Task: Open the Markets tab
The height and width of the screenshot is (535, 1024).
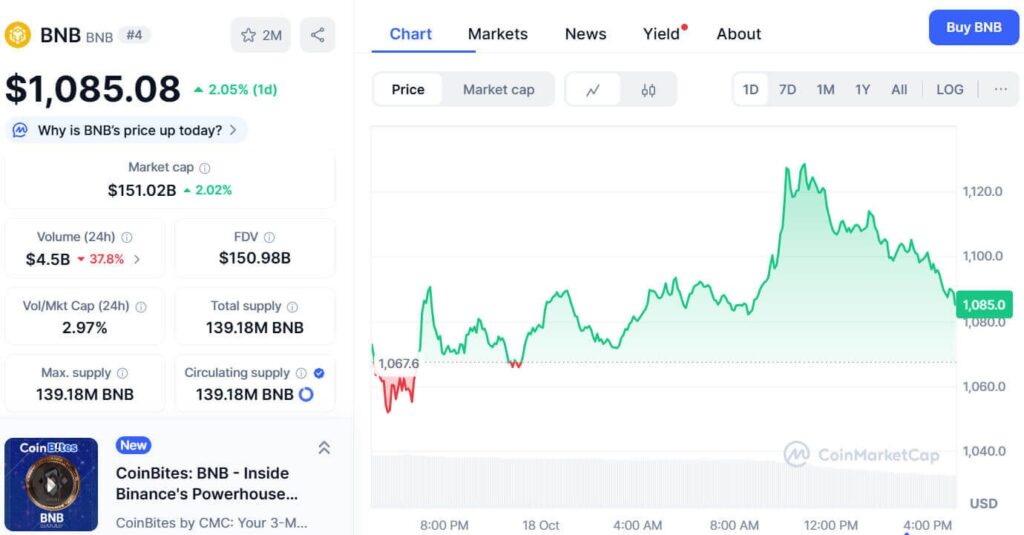Action: tap(497, 34)
